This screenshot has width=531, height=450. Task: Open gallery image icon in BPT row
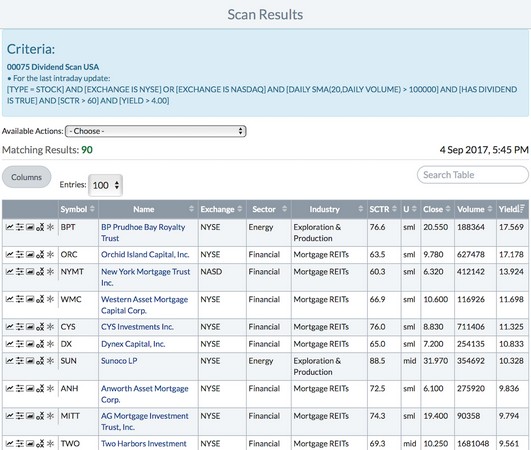point(30,227)
